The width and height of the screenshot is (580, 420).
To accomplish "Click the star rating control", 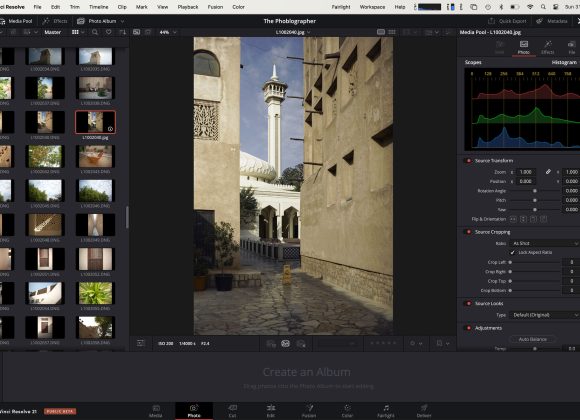I will point(384,343).
